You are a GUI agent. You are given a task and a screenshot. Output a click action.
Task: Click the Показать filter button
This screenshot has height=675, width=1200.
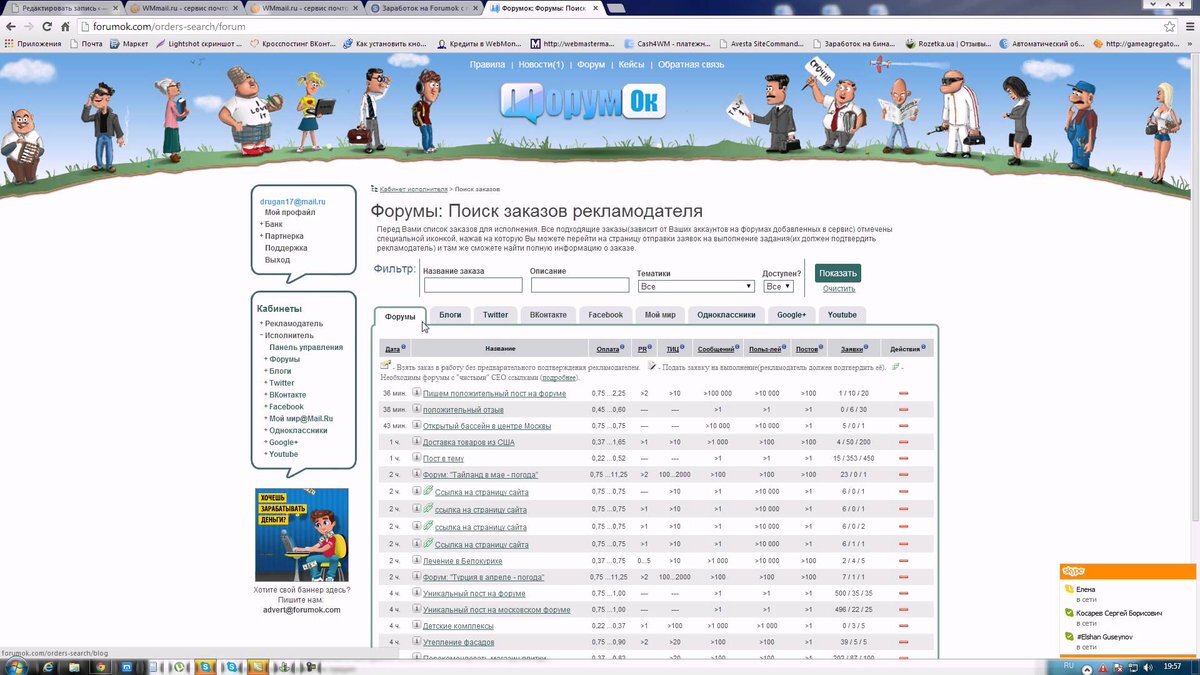coord(838,273)
